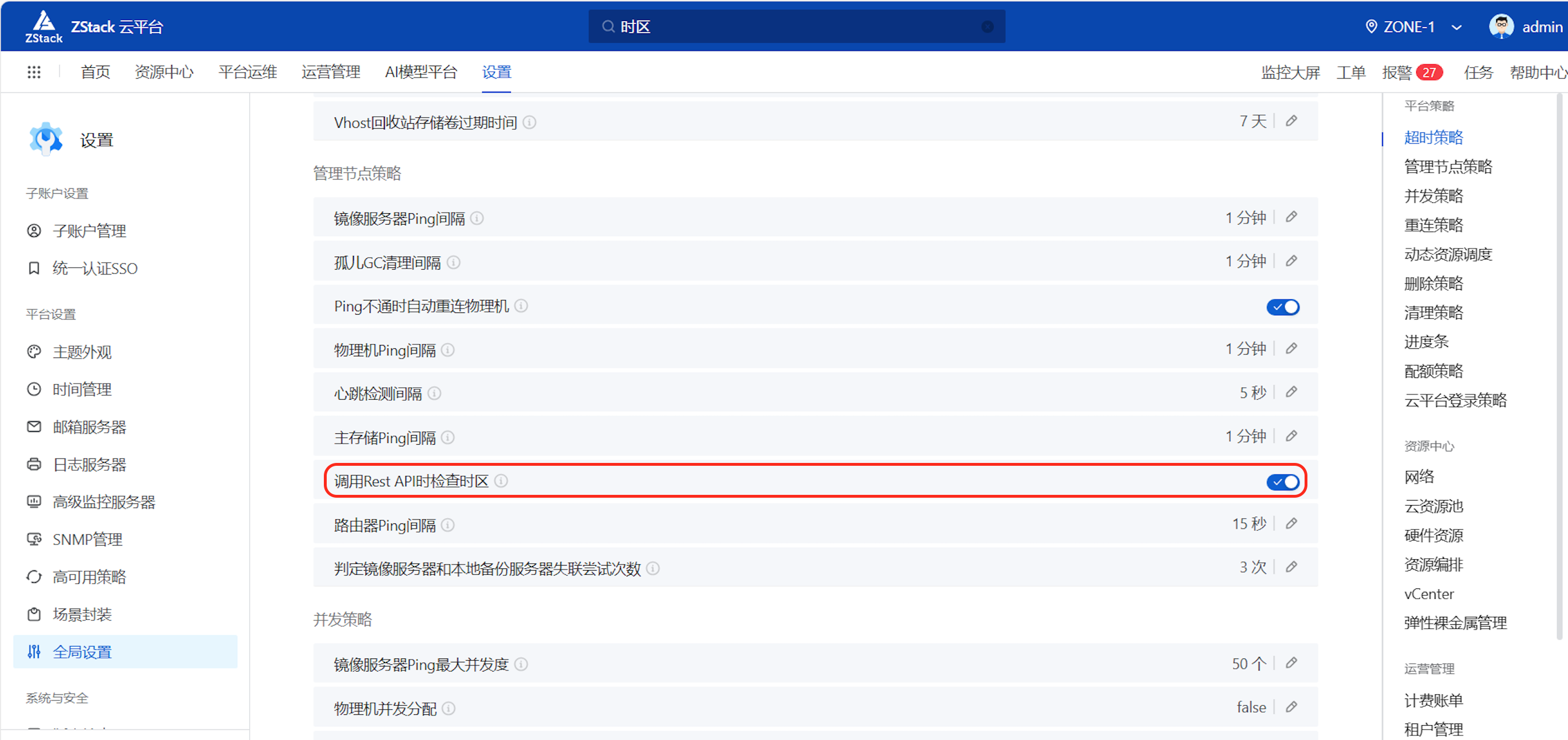The height and width of the screenshot is (740, 1568).
Task: Click edit pencil for 路由器Ping间隔
Action: pyautogui.click(x=1291, y=524)
